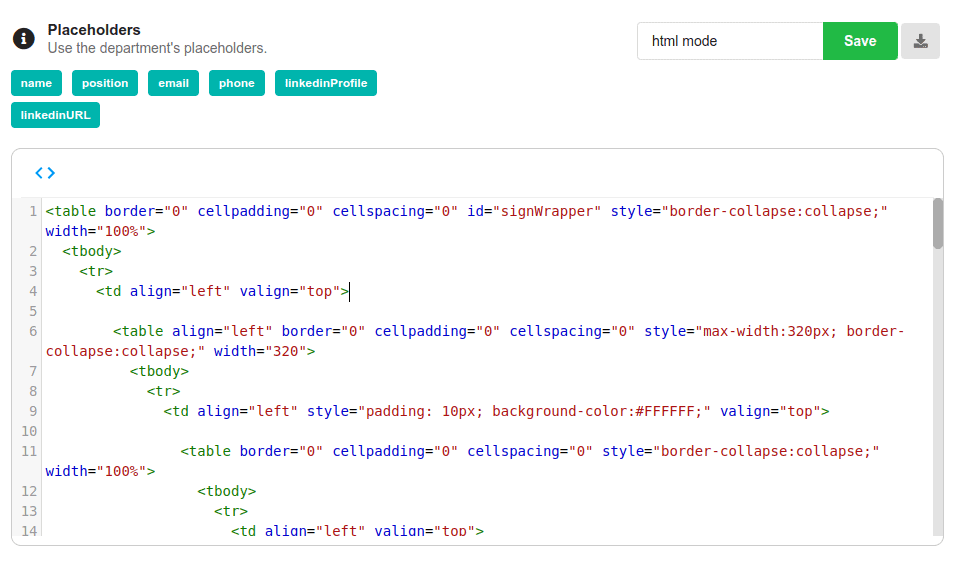The height and width of the screenshot is (568, 954).
Task: Insert the linkedinProfile placeholder
Action: pos(326,83)
